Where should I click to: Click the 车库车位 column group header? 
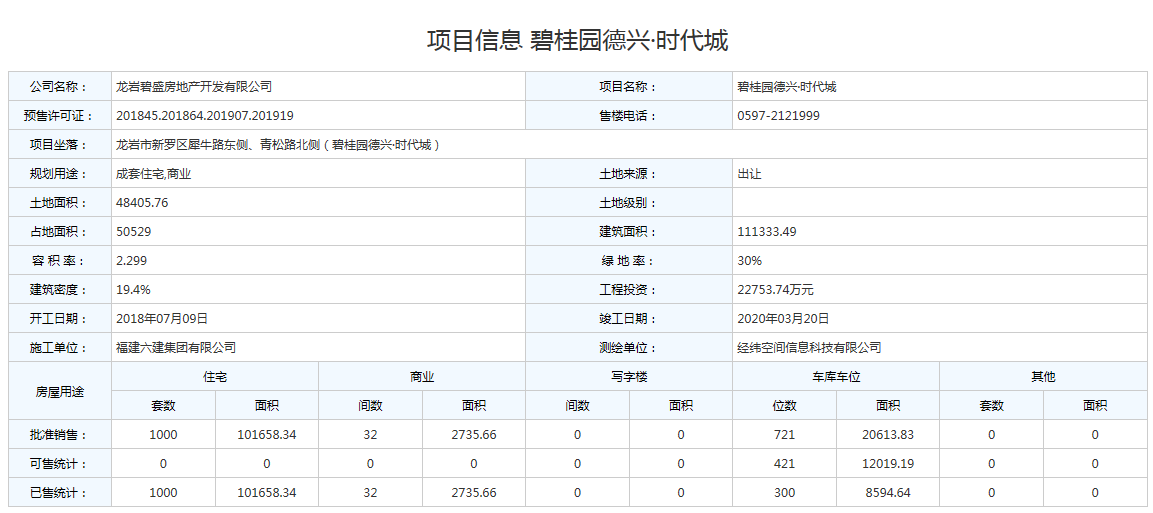[x=836, y=376]
